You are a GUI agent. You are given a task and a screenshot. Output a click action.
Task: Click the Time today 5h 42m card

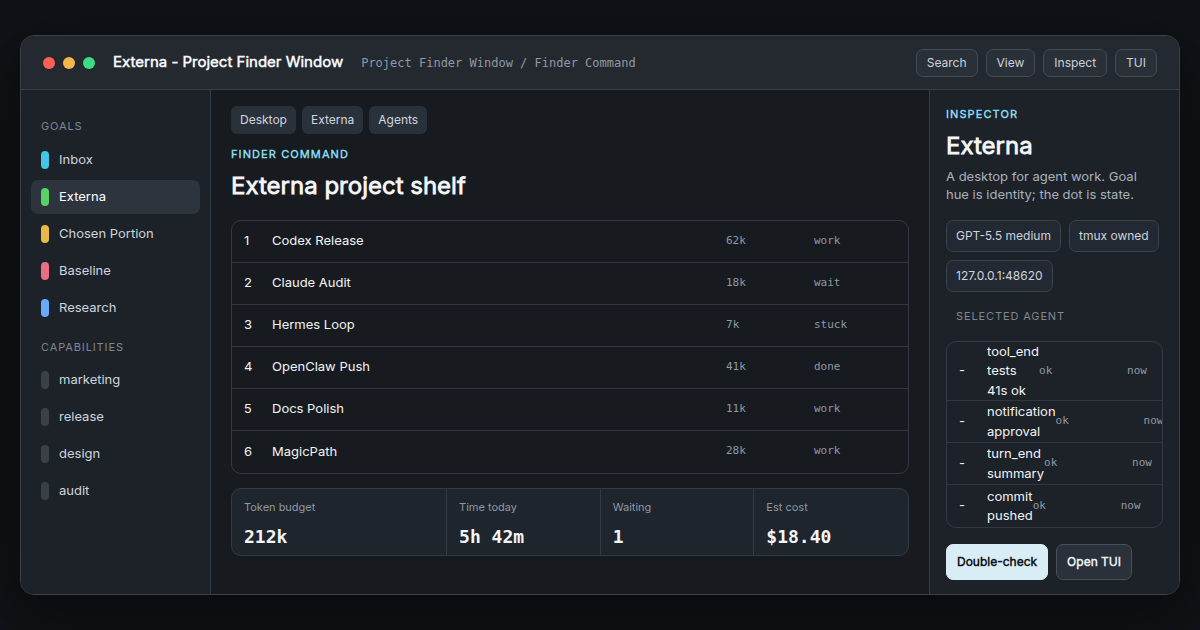tap(523, 522)
